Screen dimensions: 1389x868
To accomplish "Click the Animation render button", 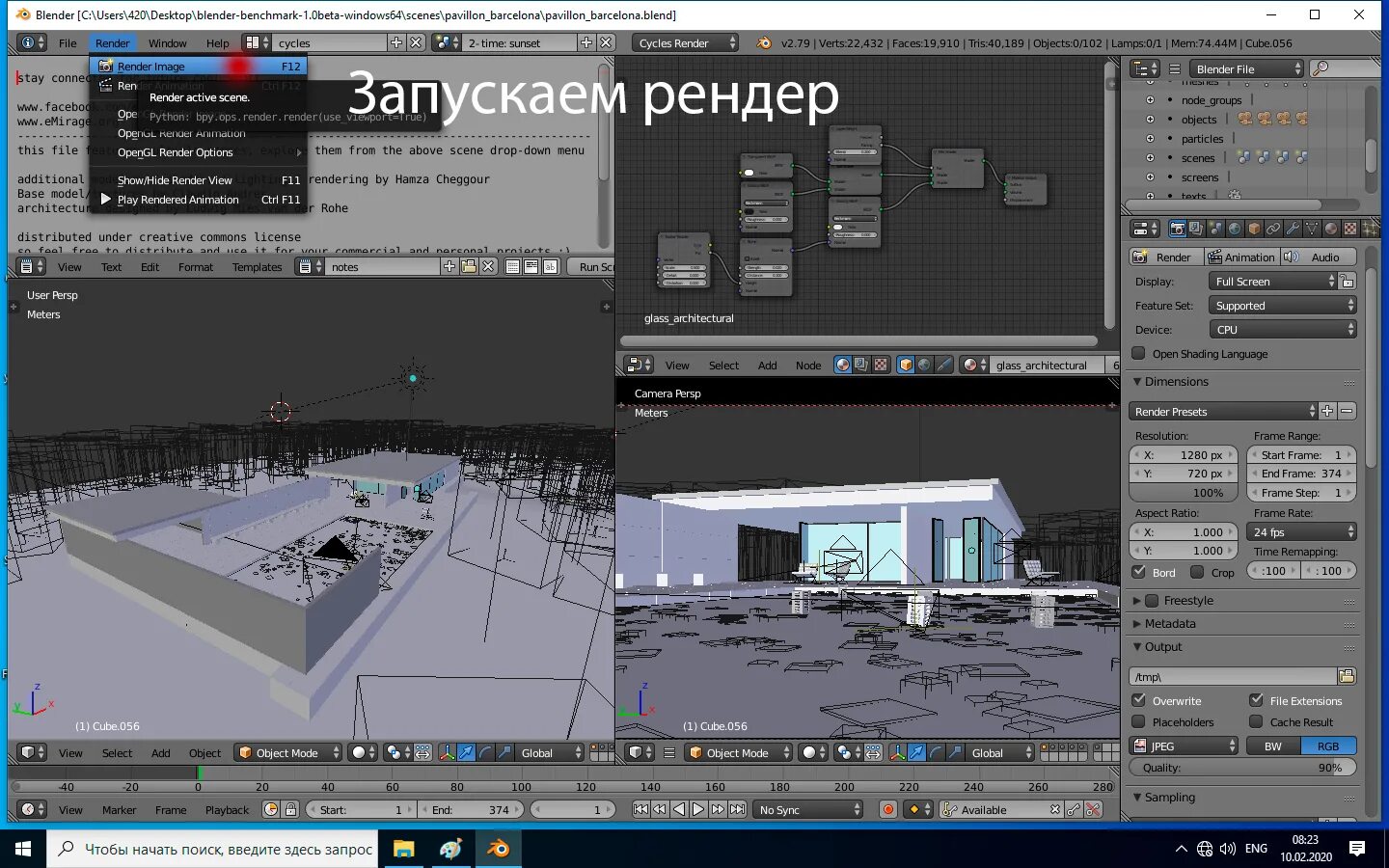I will click(x=1241, y=257).
